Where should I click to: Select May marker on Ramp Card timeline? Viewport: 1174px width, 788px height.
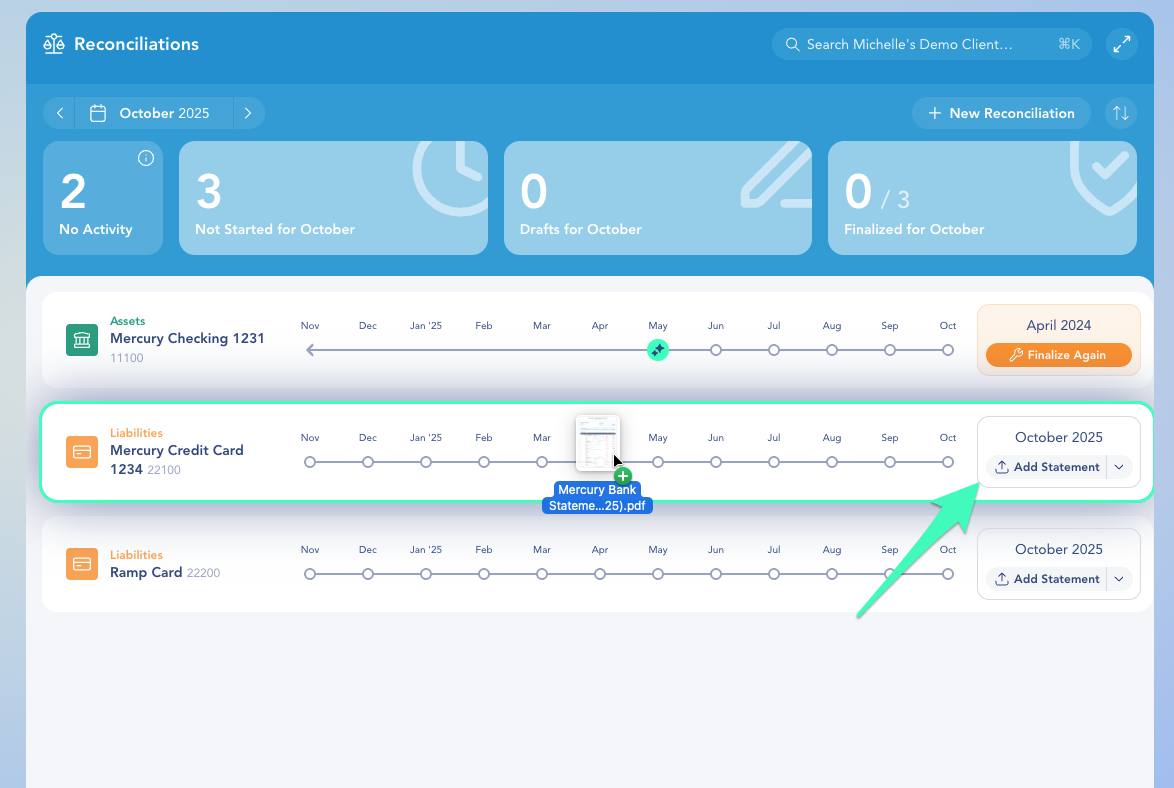click(x=658, y=574)
